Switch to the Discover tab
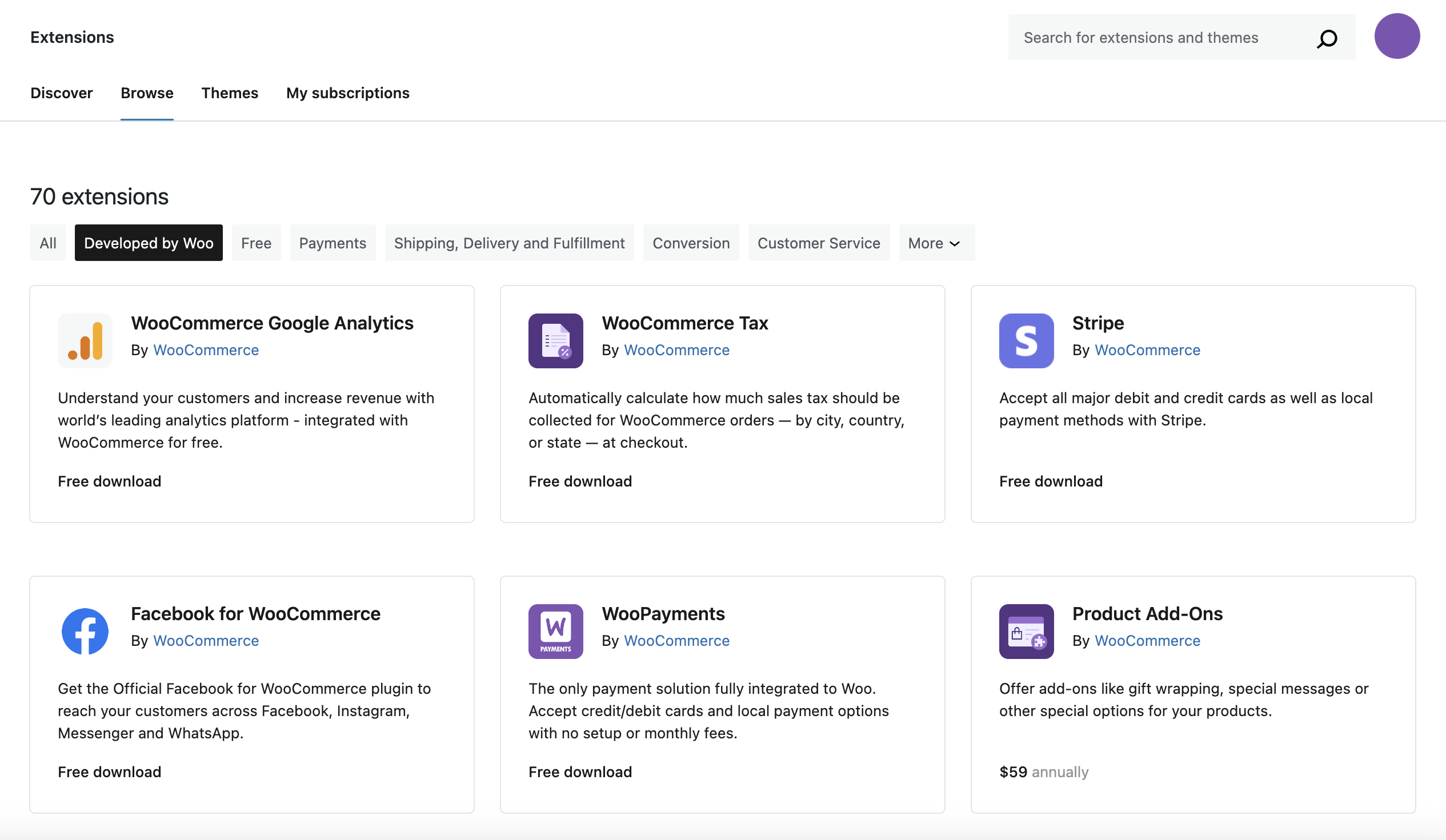Screen dimensions: 1446x840 pos(61,93)
